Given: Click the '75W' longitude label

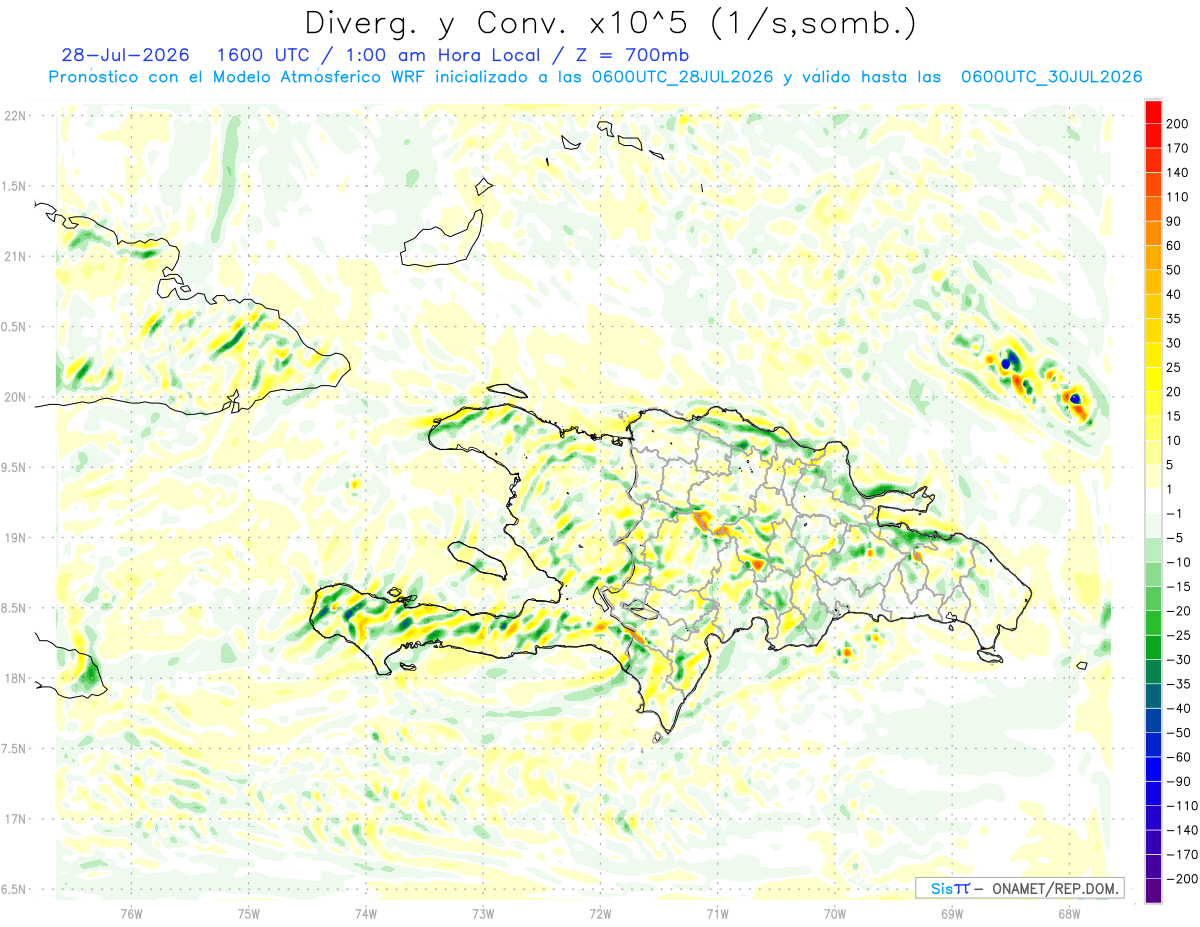Looking at the screenshot, I should (249, 913).
